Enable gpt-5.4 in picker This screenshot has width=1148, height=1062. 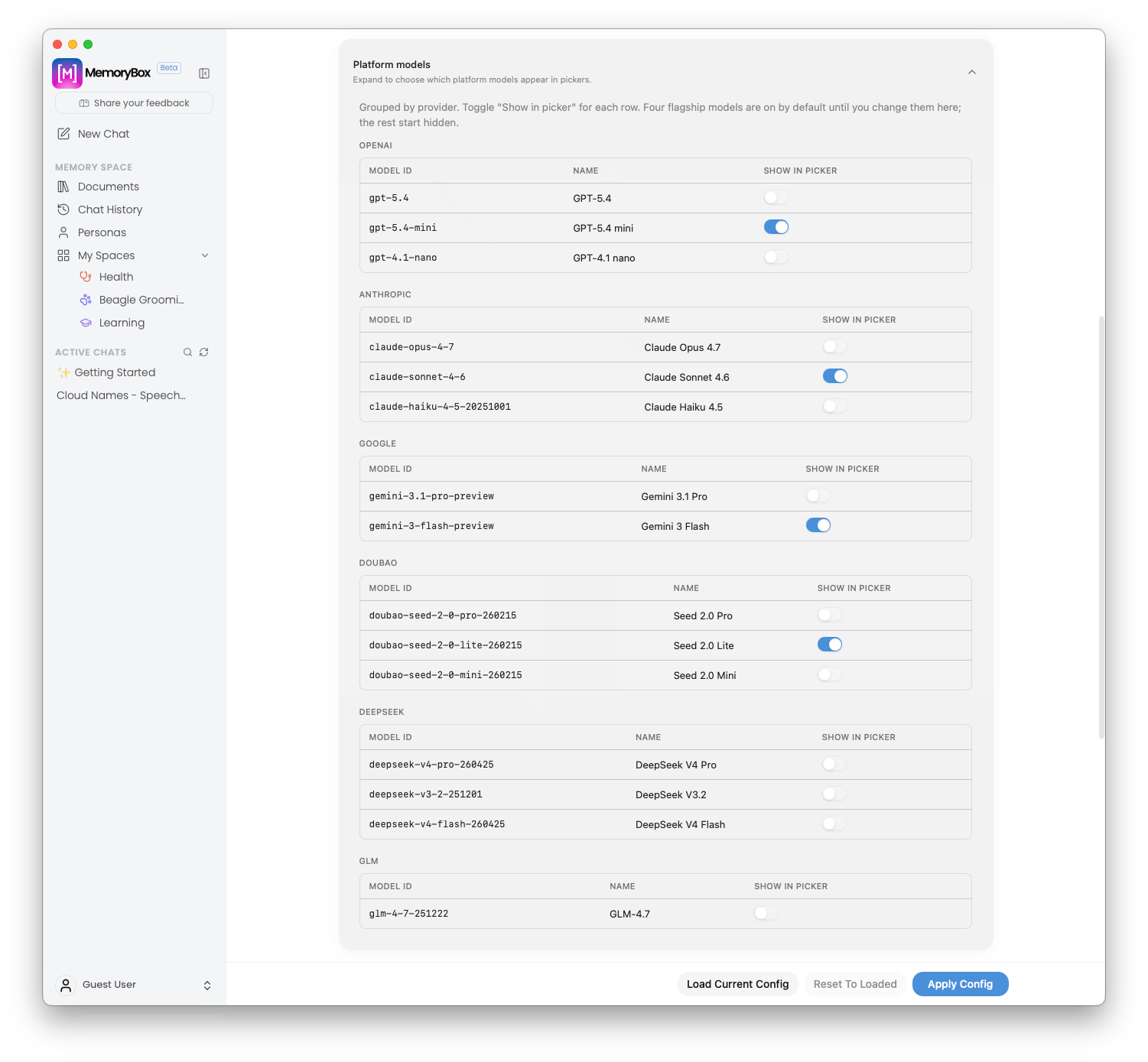coord(776,198)
